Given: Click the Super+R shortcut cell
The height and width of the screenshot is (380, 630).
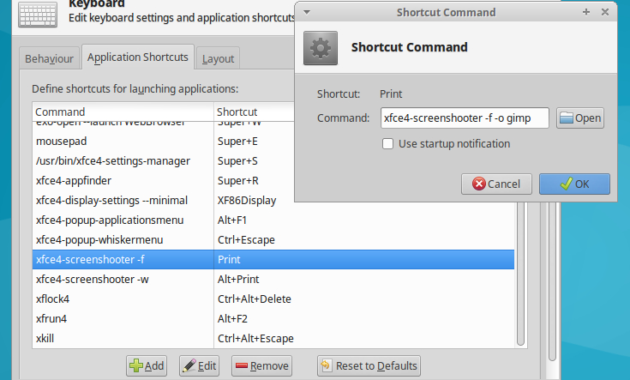Looking at the screenshot, I should pyautogui.click(x=238, y=181).
